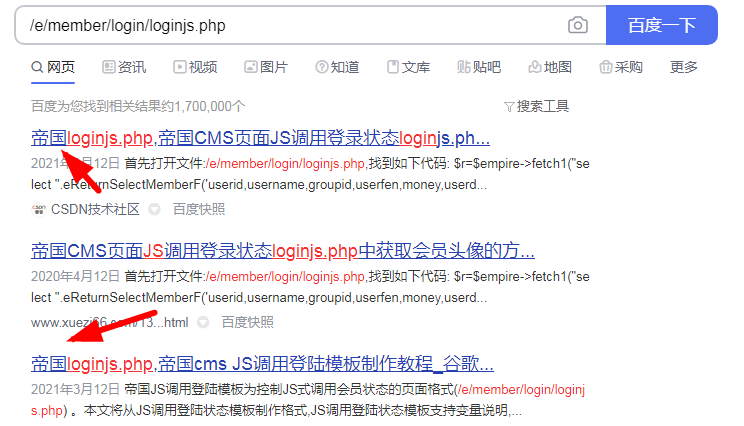Click the 采购 shopping bag icon

[x=605, y=67]
